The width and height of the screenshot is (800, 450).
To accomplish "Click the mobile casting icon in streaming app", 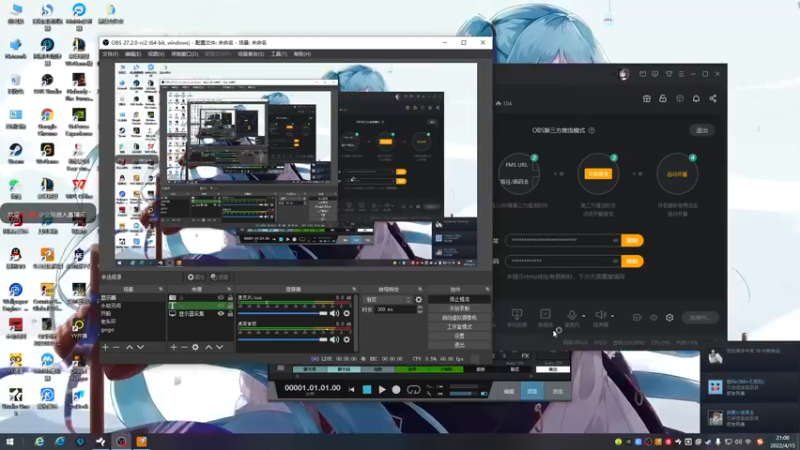I will point(517,314).
